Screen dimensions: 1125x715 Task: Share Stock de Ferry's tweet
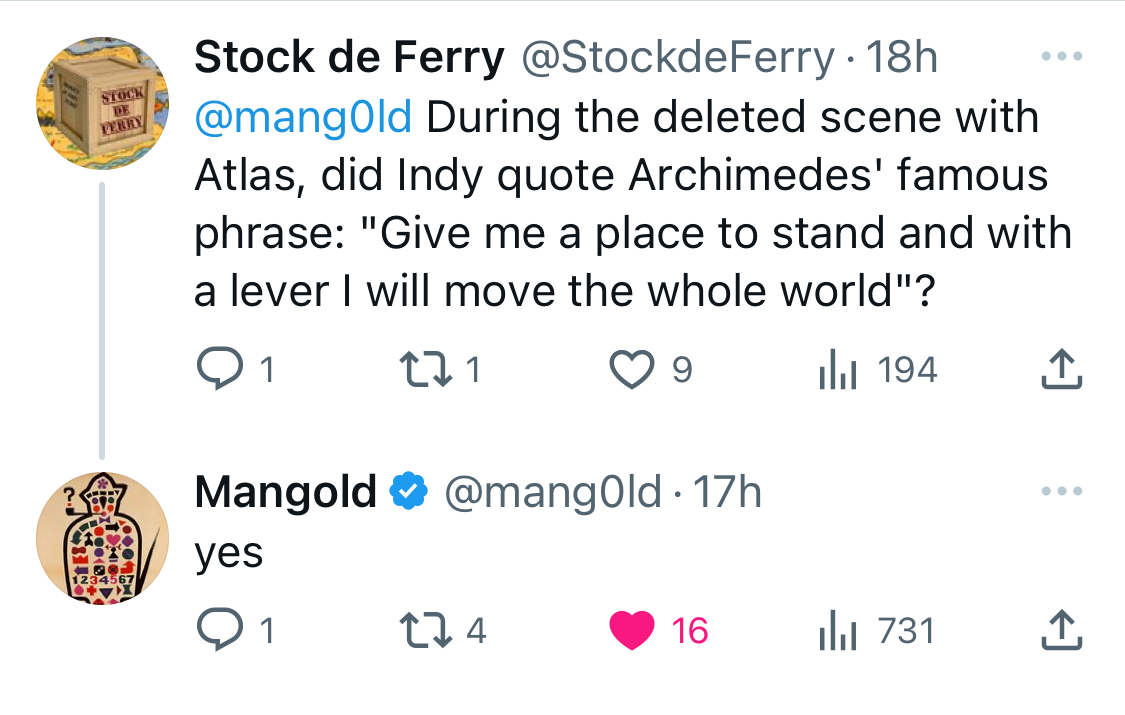point(1062,371)
